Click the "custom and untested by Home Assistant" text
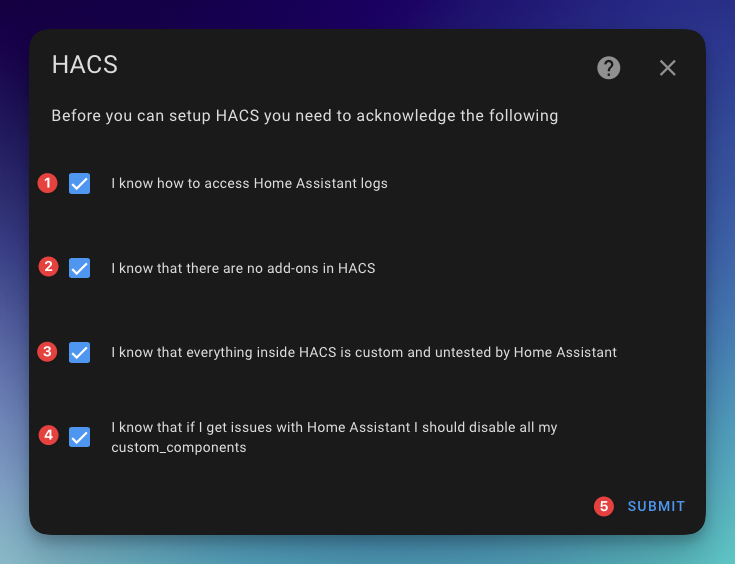The width and height of the screenshot is (735, 564). point(364,352)
